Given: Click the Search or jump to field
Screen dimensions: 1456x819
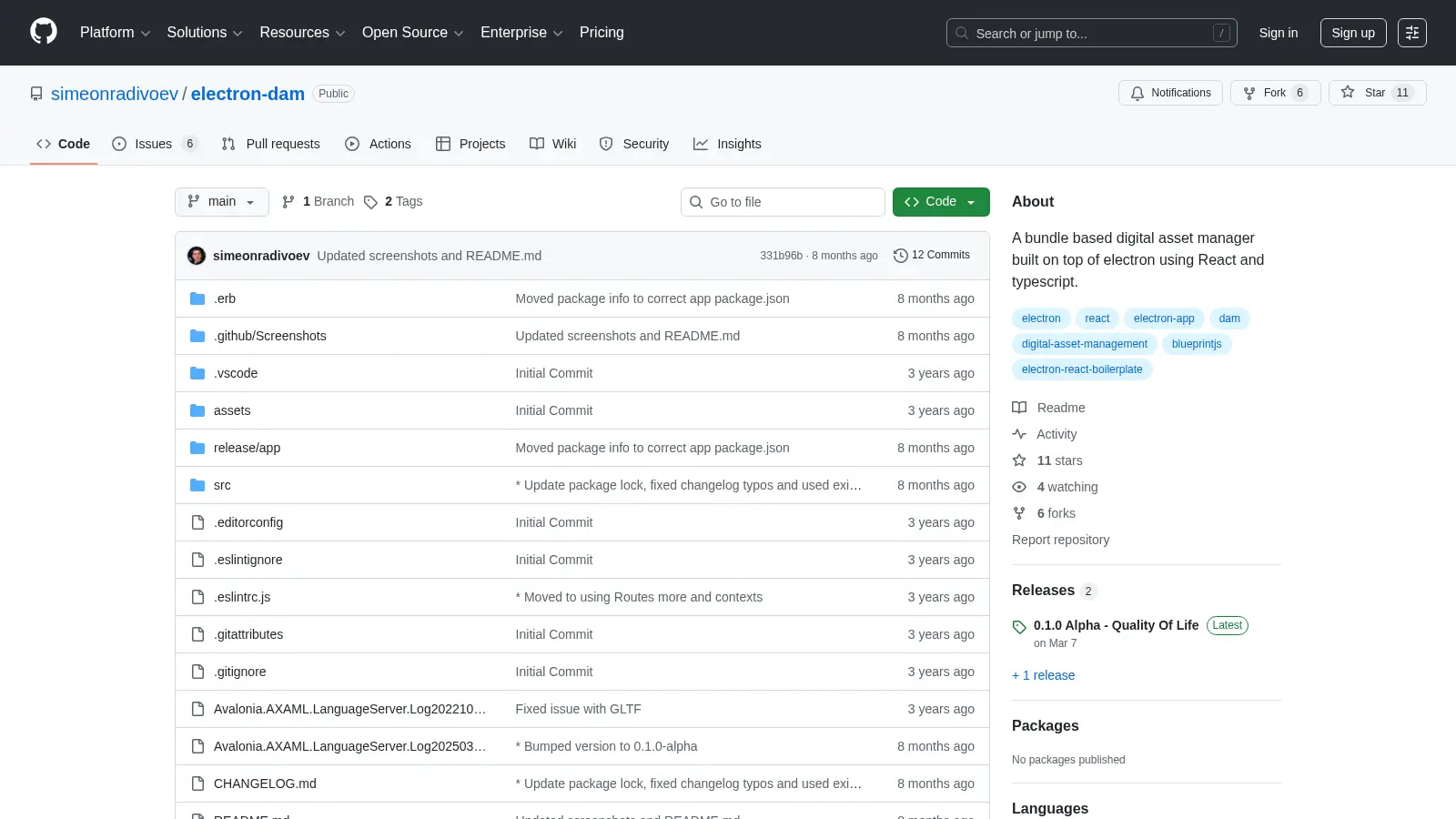Looking at the screenshot, I should point(1092,33).
